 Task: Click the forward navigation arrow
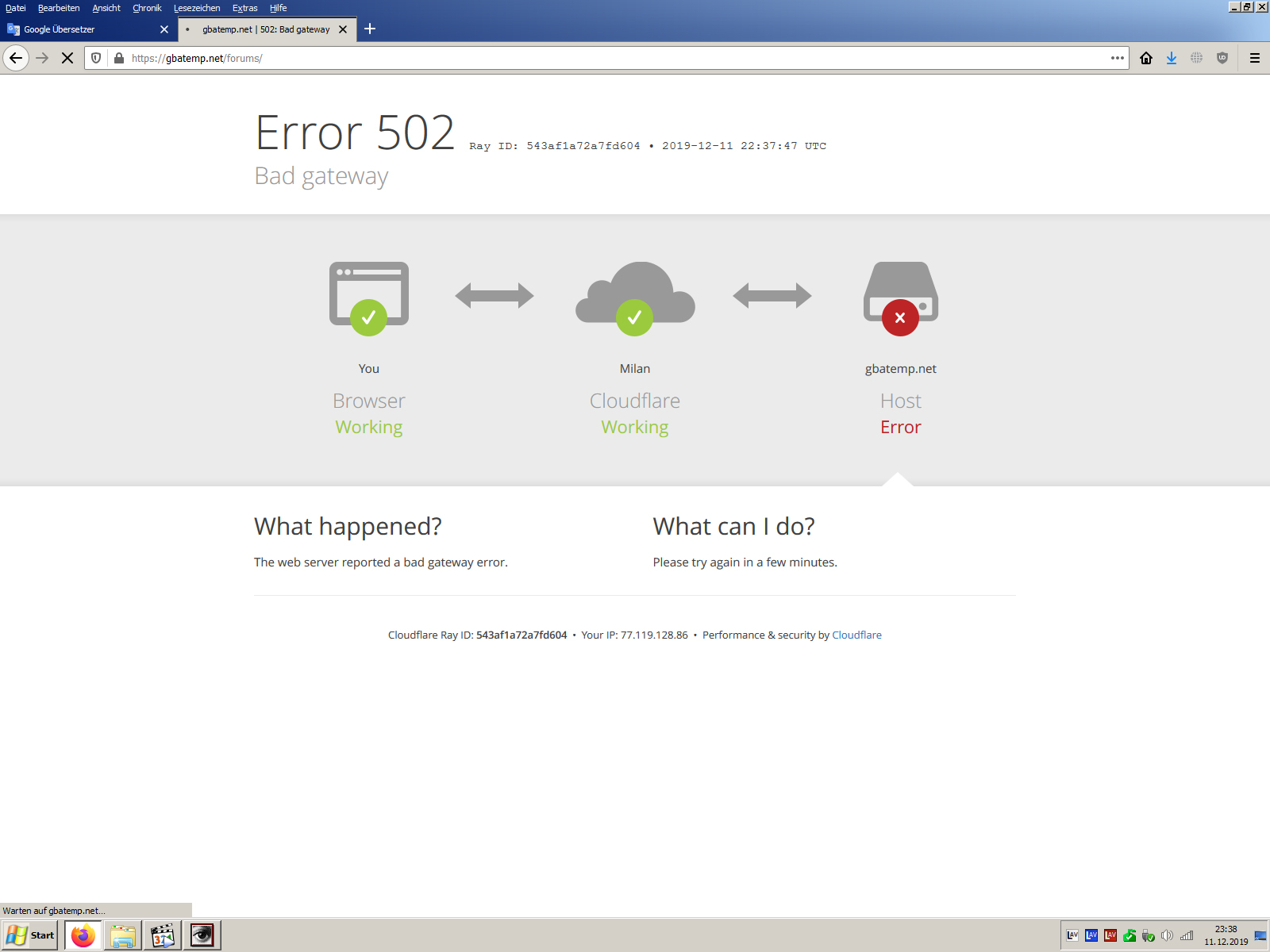point(42,58)
